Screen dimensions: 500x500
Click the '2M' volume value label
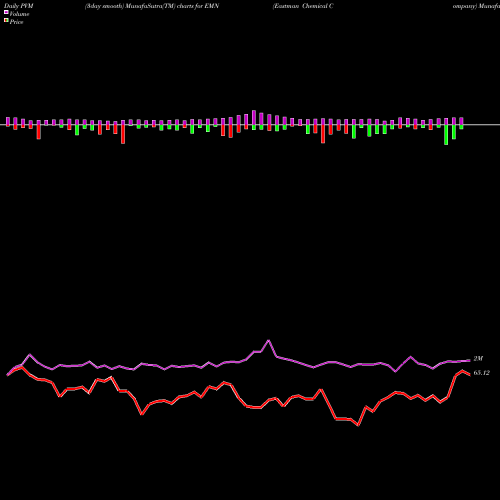point(478,359)
